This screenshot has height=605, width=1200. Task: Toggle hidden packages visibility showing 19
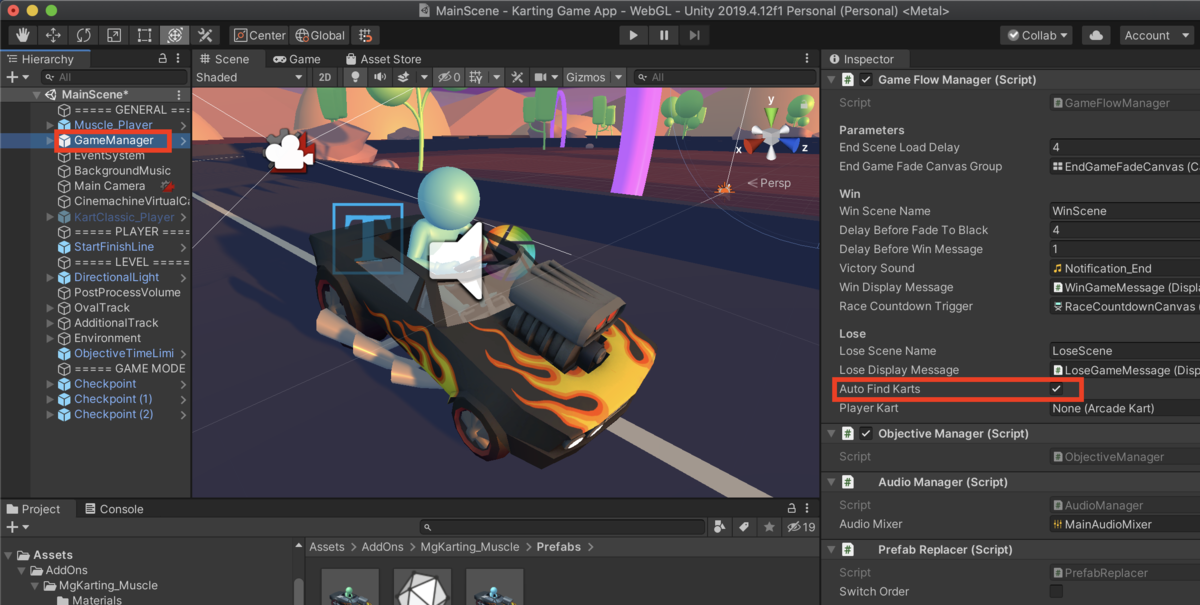pos(801,527)
